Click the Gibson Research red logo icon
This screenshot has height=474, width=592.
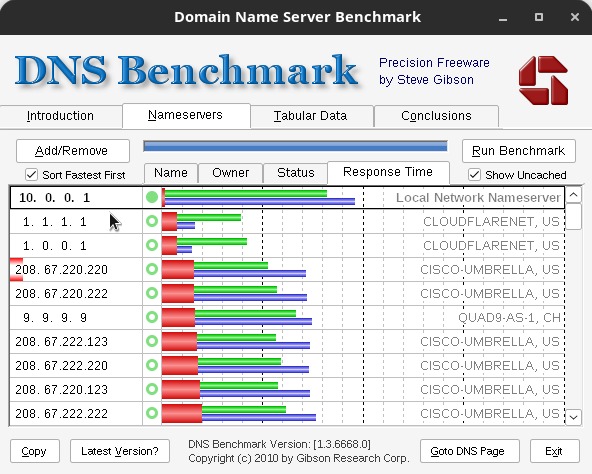click(543, 80)
